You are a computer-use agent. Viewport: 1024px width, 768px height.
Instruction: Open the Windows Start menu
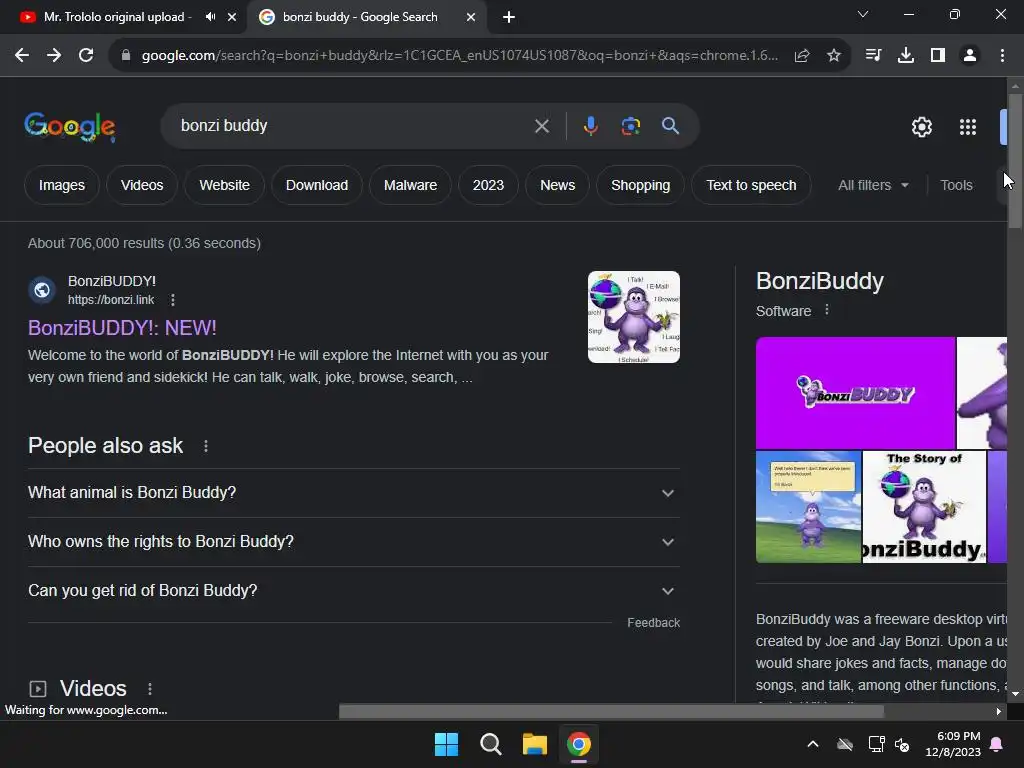[447, 744]
